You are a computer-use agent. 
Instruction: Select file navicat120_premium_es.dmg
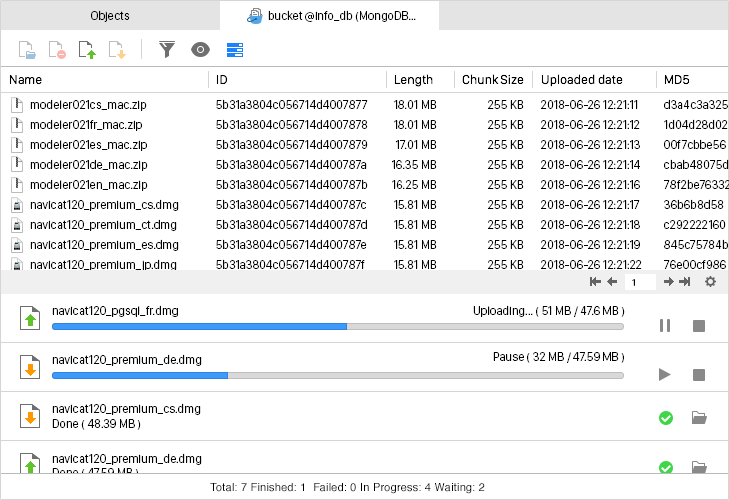pos(104,245)
